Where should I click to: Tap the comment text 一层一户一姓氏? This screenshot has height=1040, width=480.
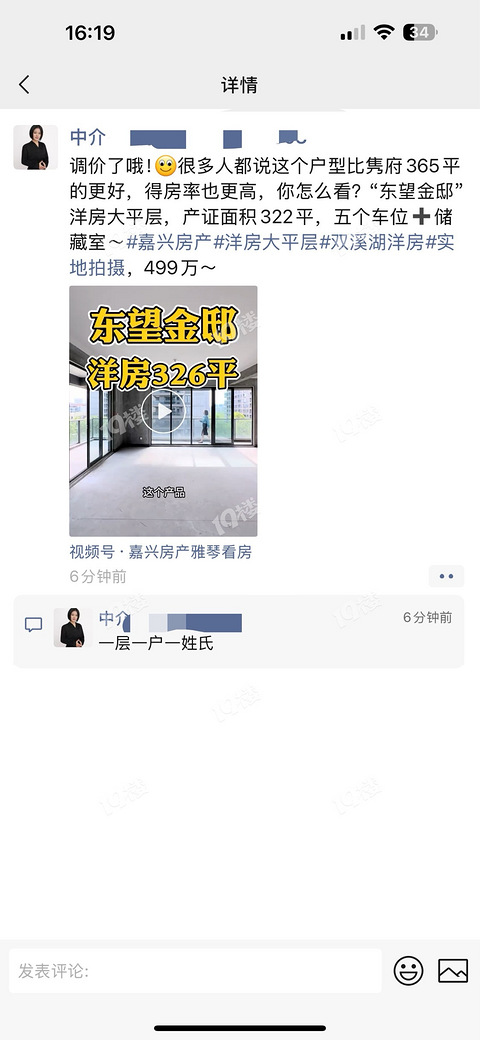(x=156, y=643)
